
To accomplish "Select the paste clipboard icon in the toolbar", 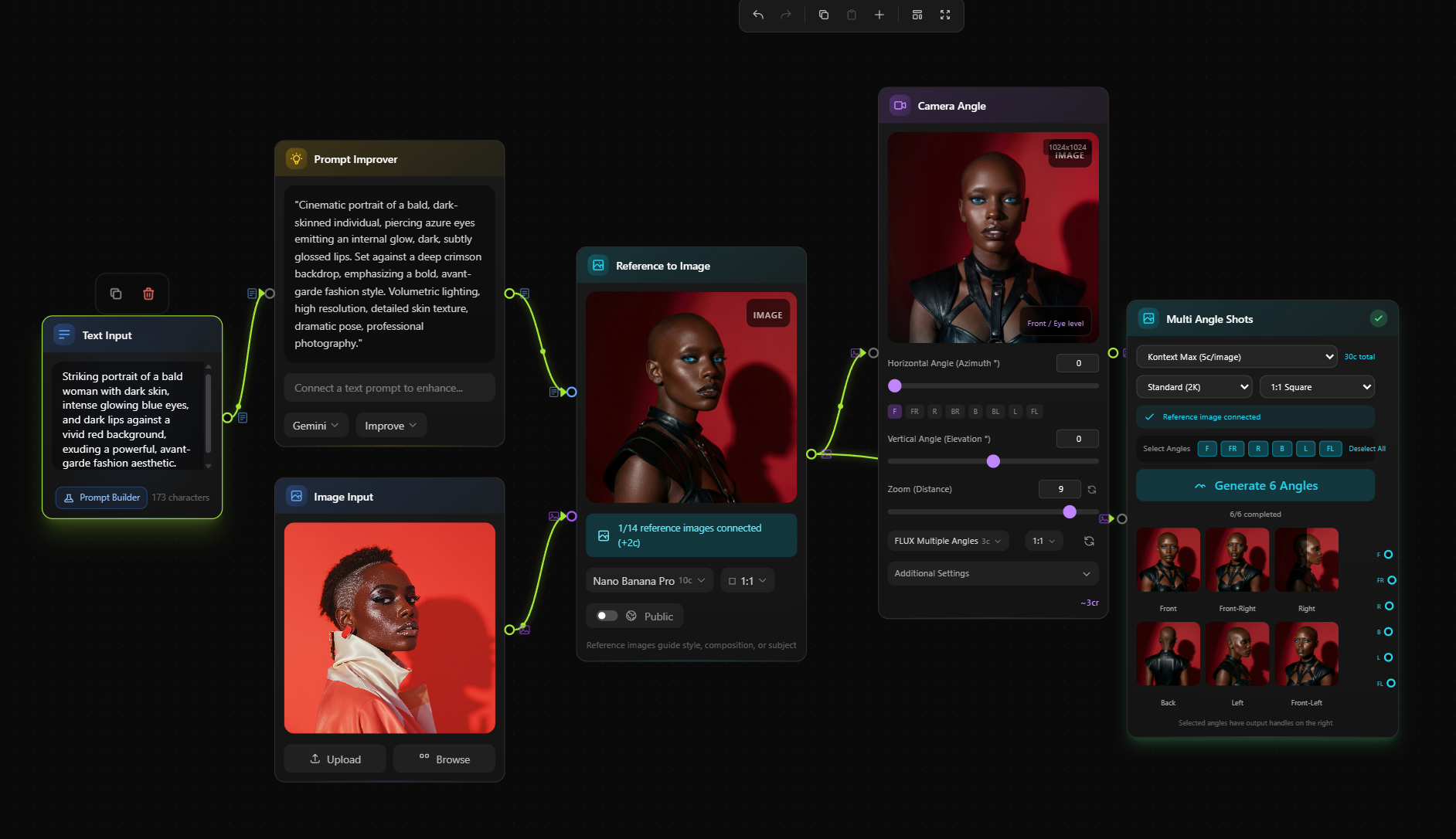I will click(852, 15).
